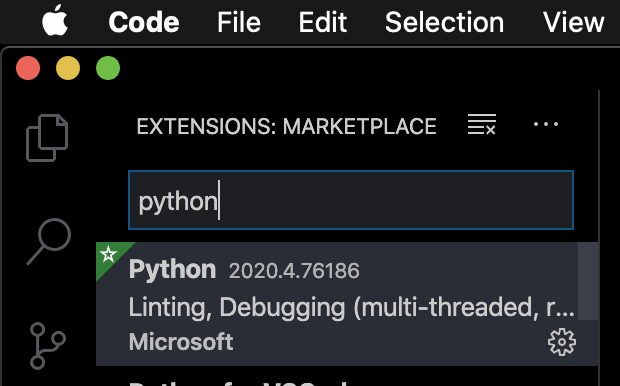Open the Manage gear for Python extension
Screen dimensions: 620x386
click(x=562, y=342)
